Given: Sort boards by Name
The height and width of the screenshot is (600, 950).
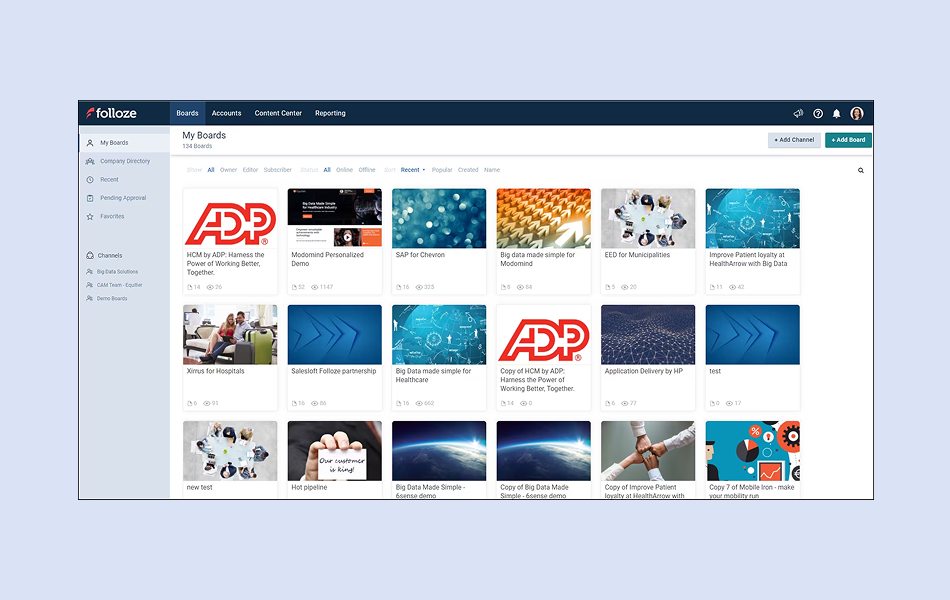Looking at the screenshot, I should point(492,170).
